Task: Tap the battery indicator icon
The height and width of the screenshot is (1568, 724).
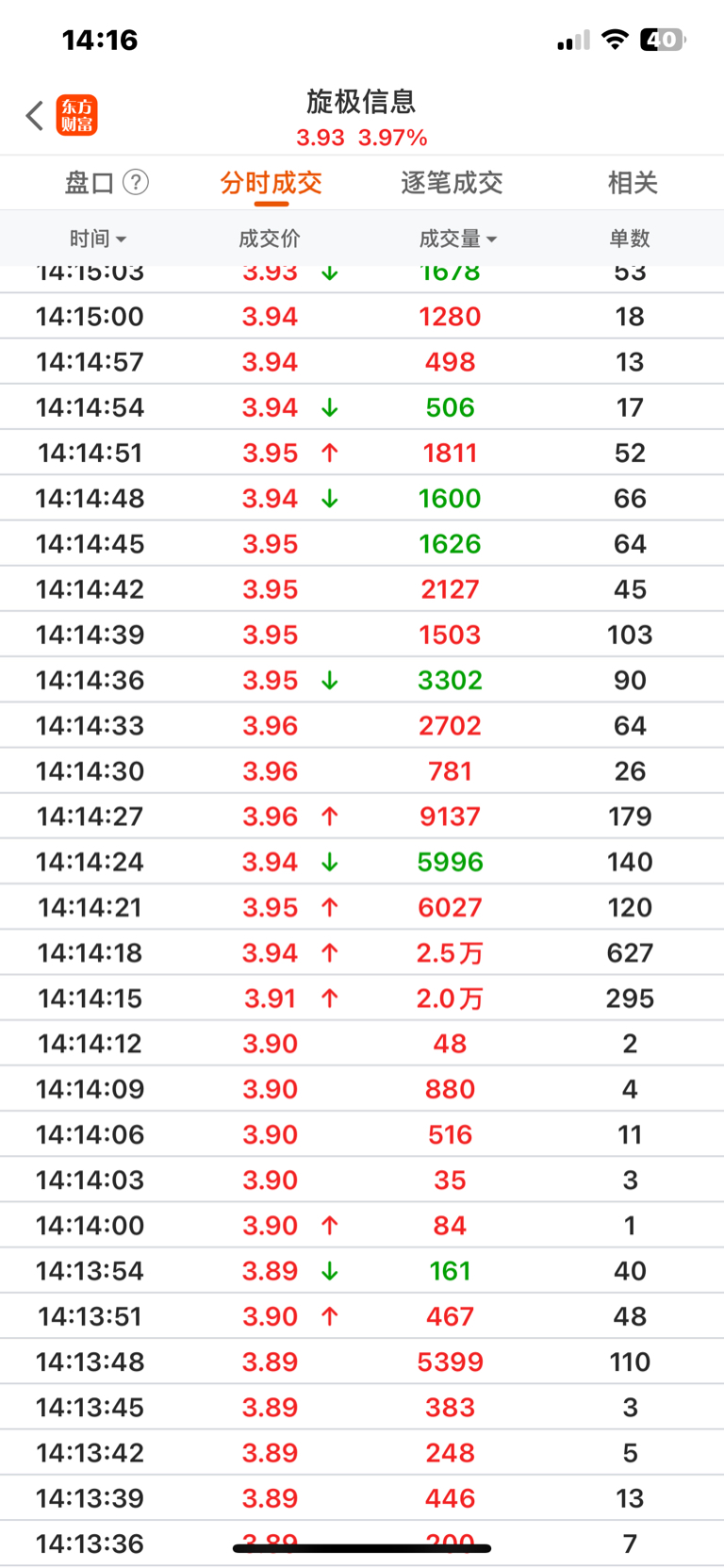Action: (663, 40)
